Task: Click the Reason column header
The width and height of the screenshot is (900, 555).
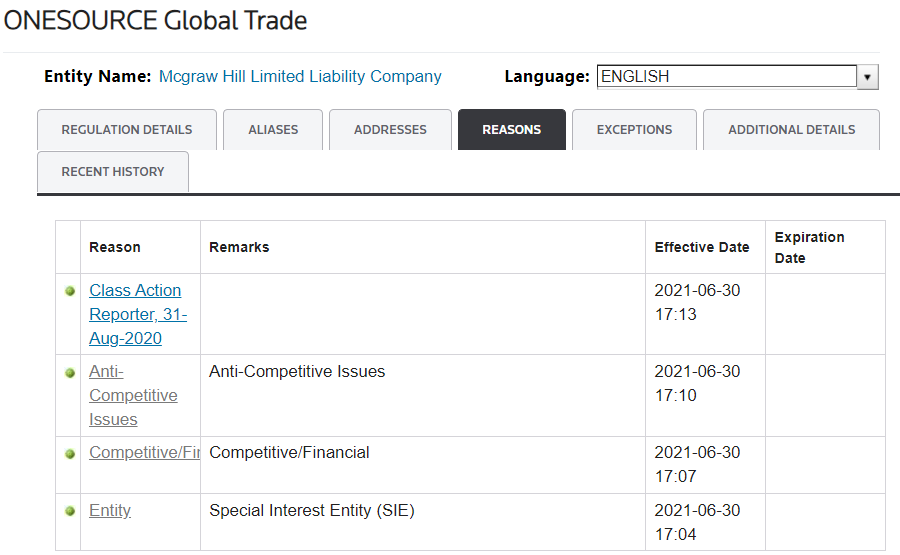Action: 115,247
